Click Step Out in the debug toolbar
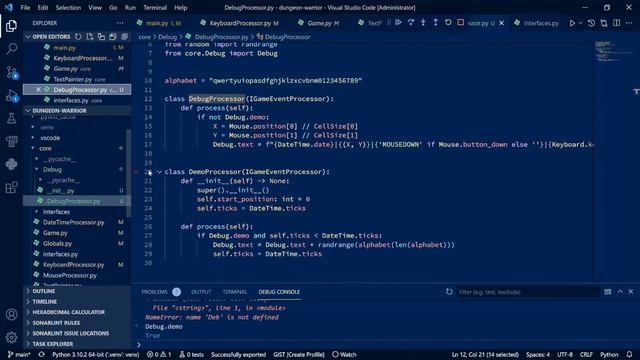Image resolution: width=640 pixels, height=360 pixels. [x=436, y=22]
